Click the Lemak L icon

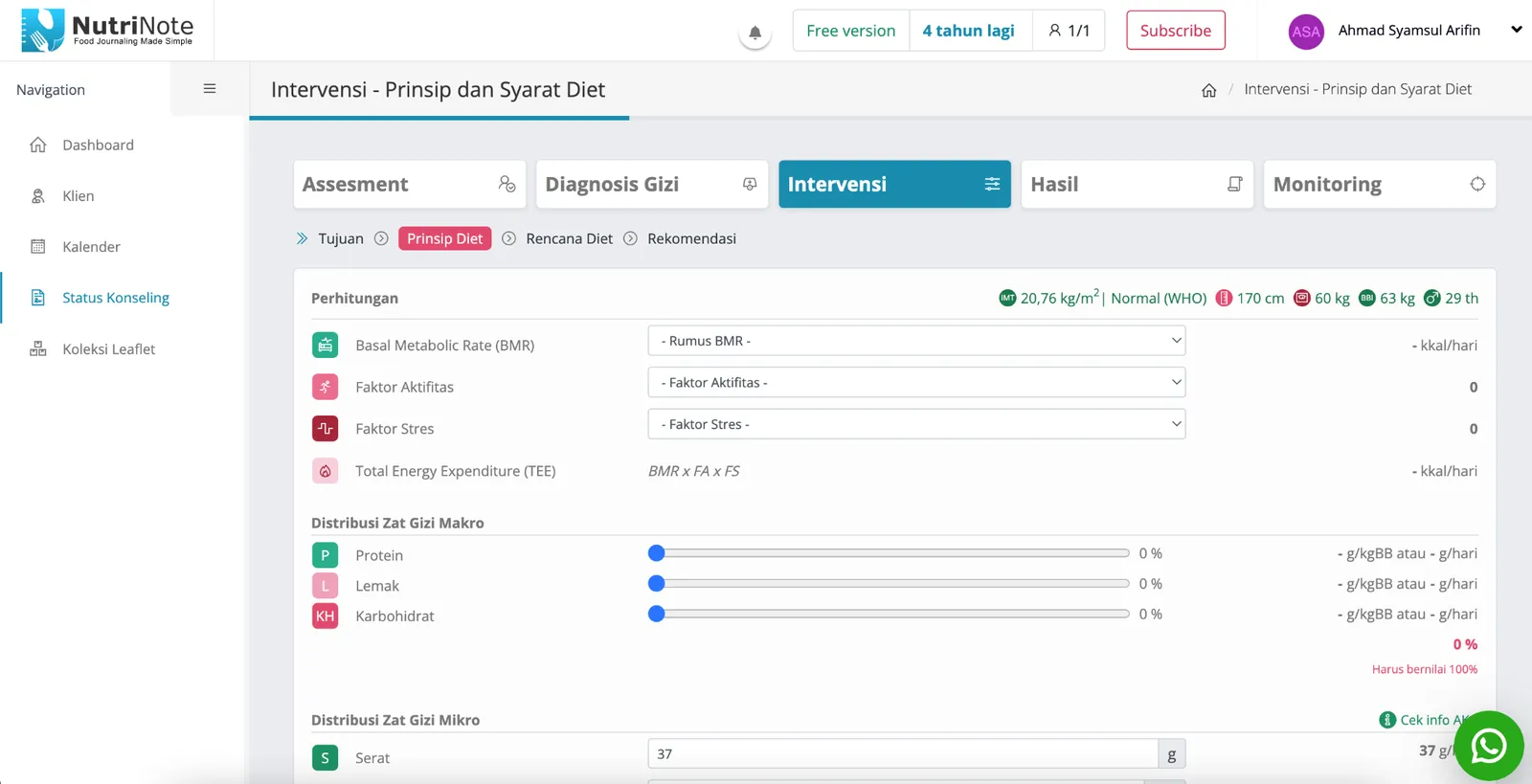tap(326, 586)
